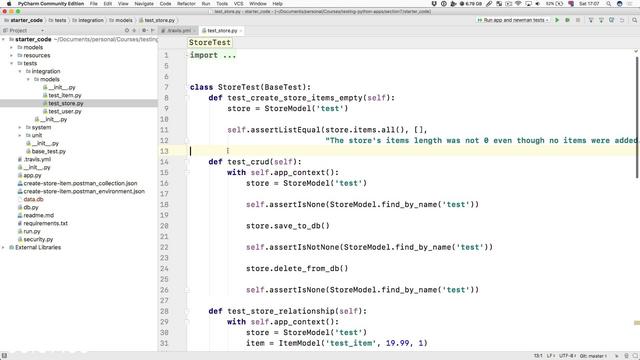
Task: Select test_user.py in project tree
Action: coord(65,111)
